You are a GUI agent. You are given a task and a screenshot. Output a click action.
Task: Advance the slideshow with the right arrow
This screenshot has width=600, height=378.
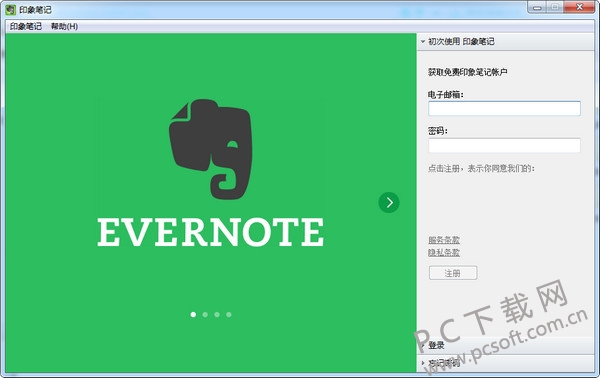coord(389,202)
